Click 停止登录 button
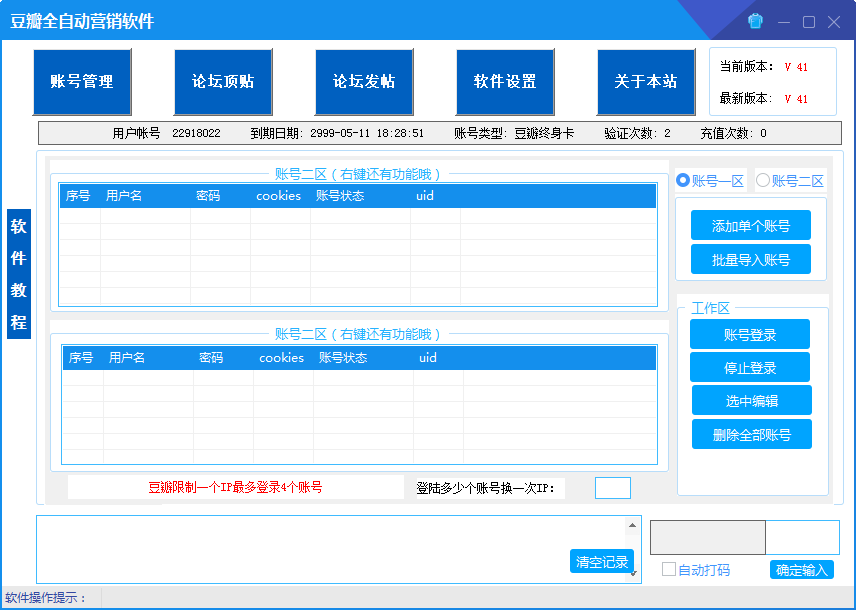This screenshot has height=610, width=856. click(x=750, y=368)
